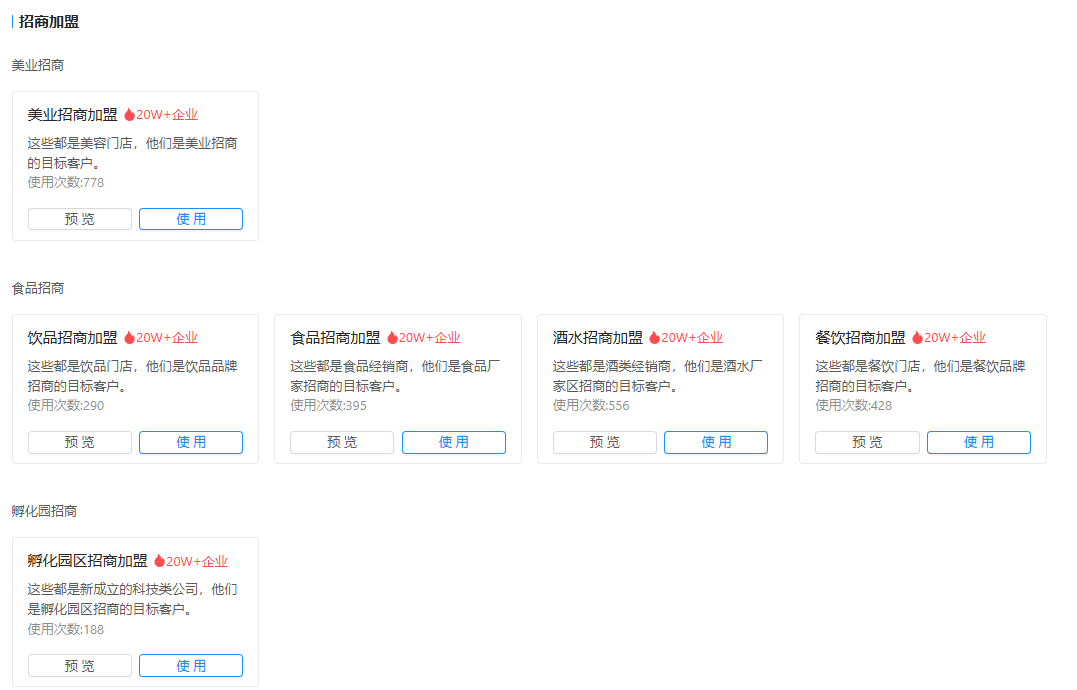Image resolution: width=1077 pixels, height=690 pixels.
Task: Click the flame icon on 酒水招商加盟
Action: pos(655,338)
